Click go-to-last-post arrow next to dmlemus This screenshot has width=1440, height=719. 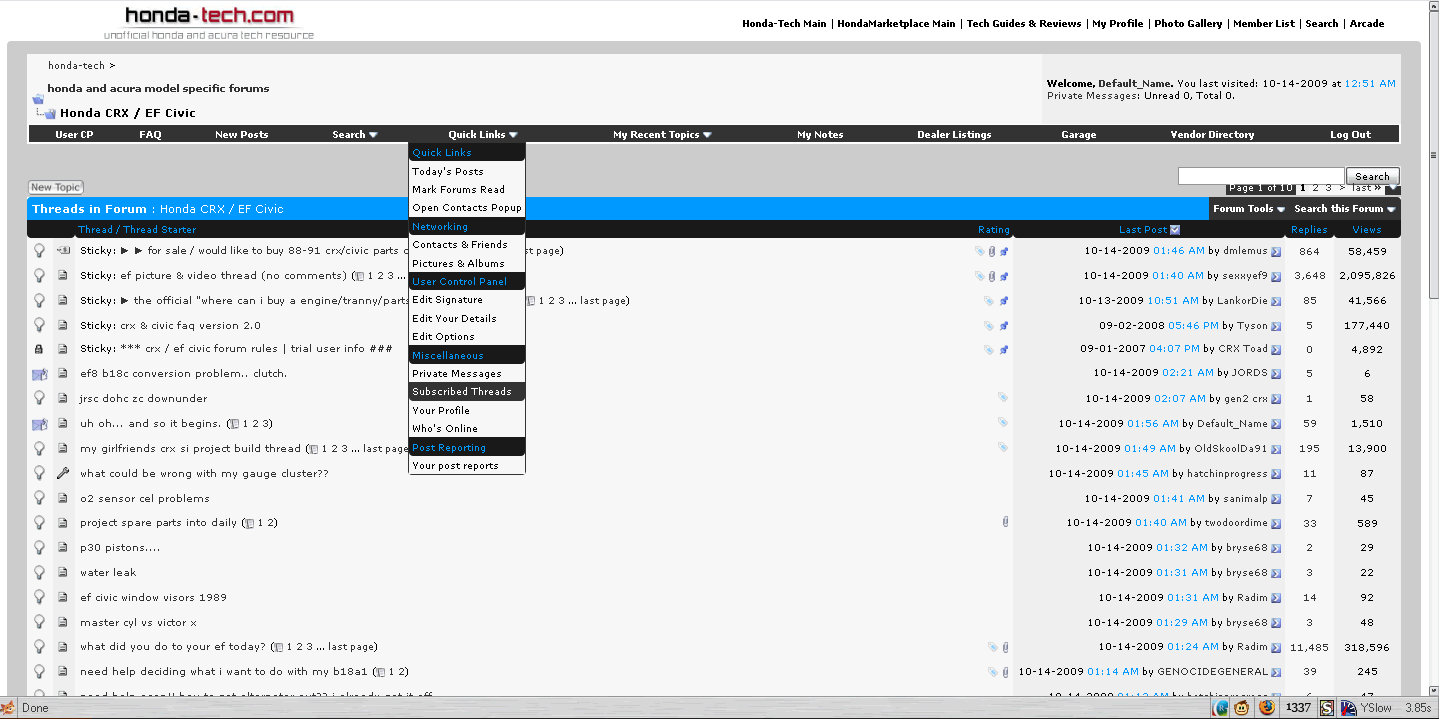pyautogui.click(x=1276, y=251)
